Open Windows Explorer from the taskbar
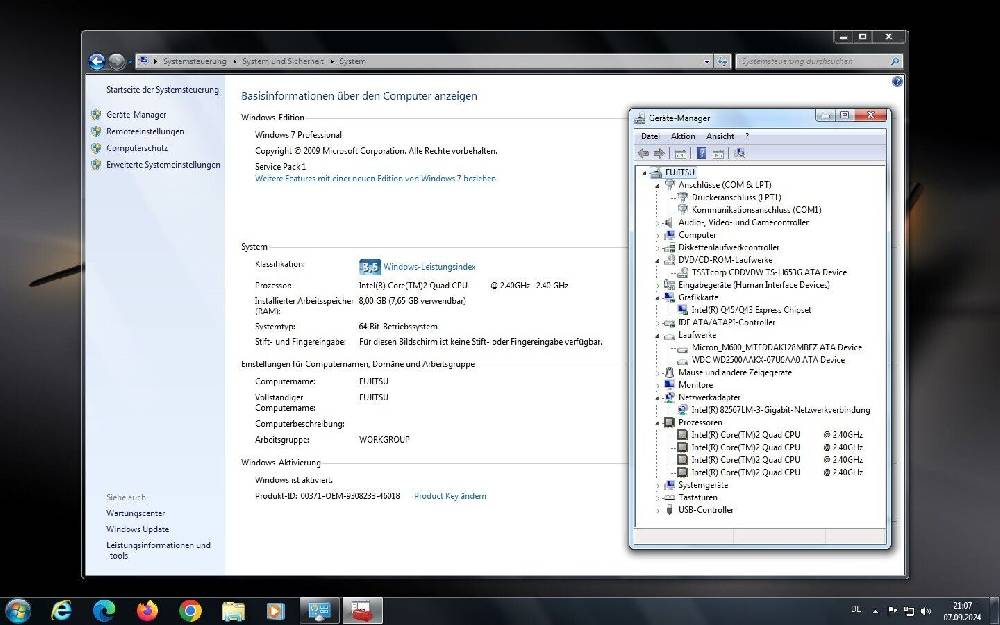Screen dimensions: 1000x625 tap(233, 611)
